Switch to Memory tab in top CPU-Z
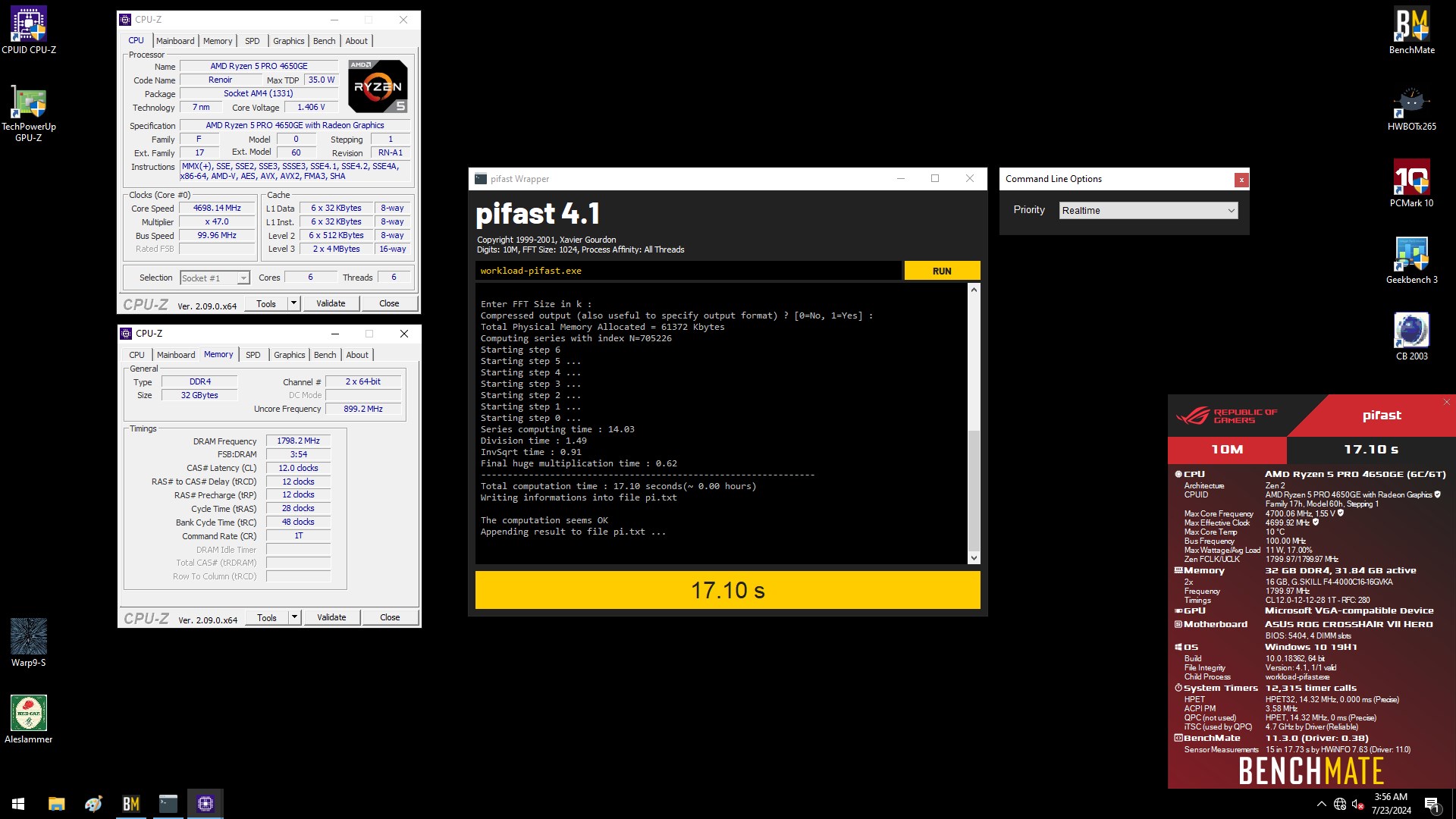1456x819 pixels. (x=218, y=41)
